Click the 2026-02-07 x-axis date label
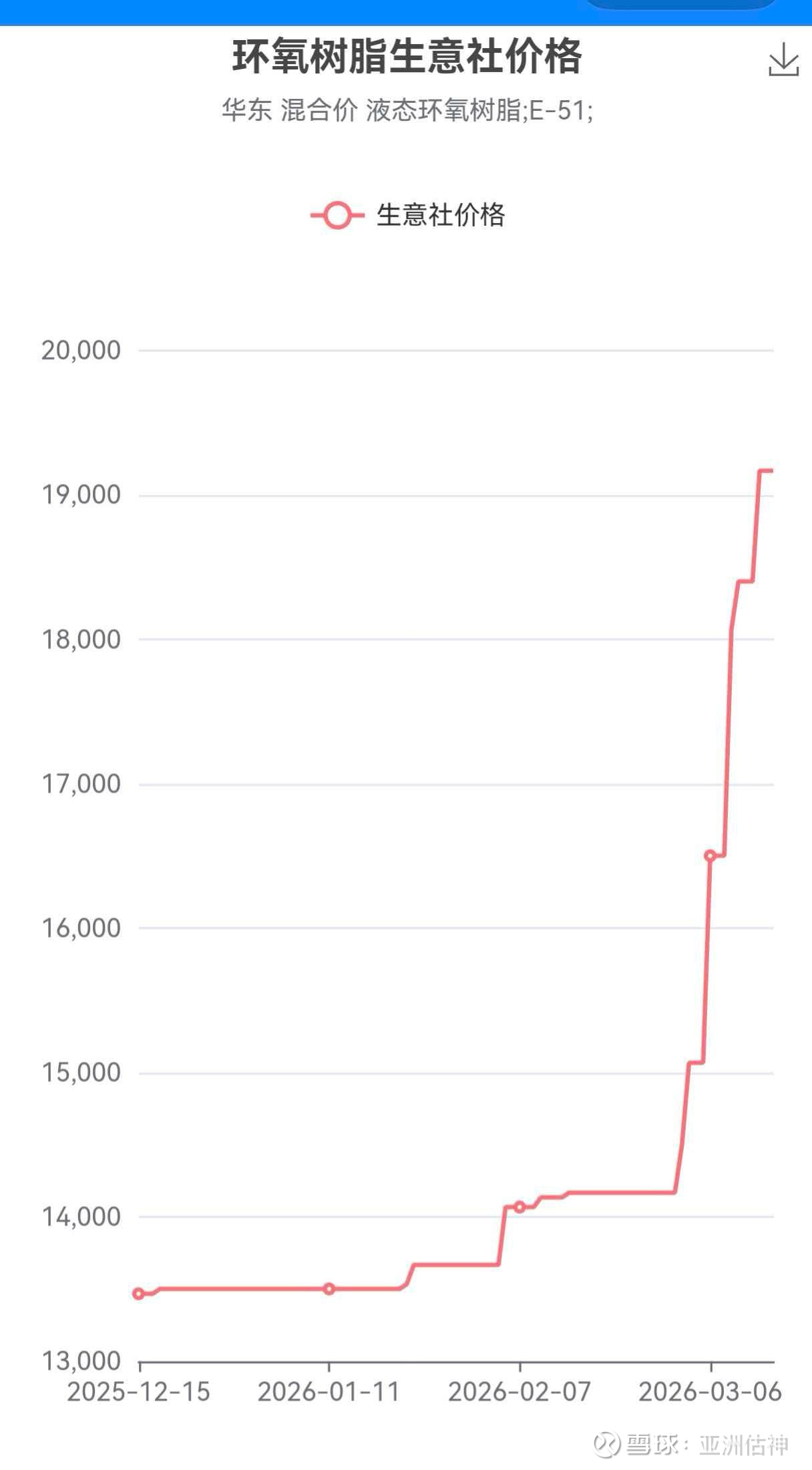Screen dimensions: 812x1470 pyautogui.click(x=520, y=1392)
